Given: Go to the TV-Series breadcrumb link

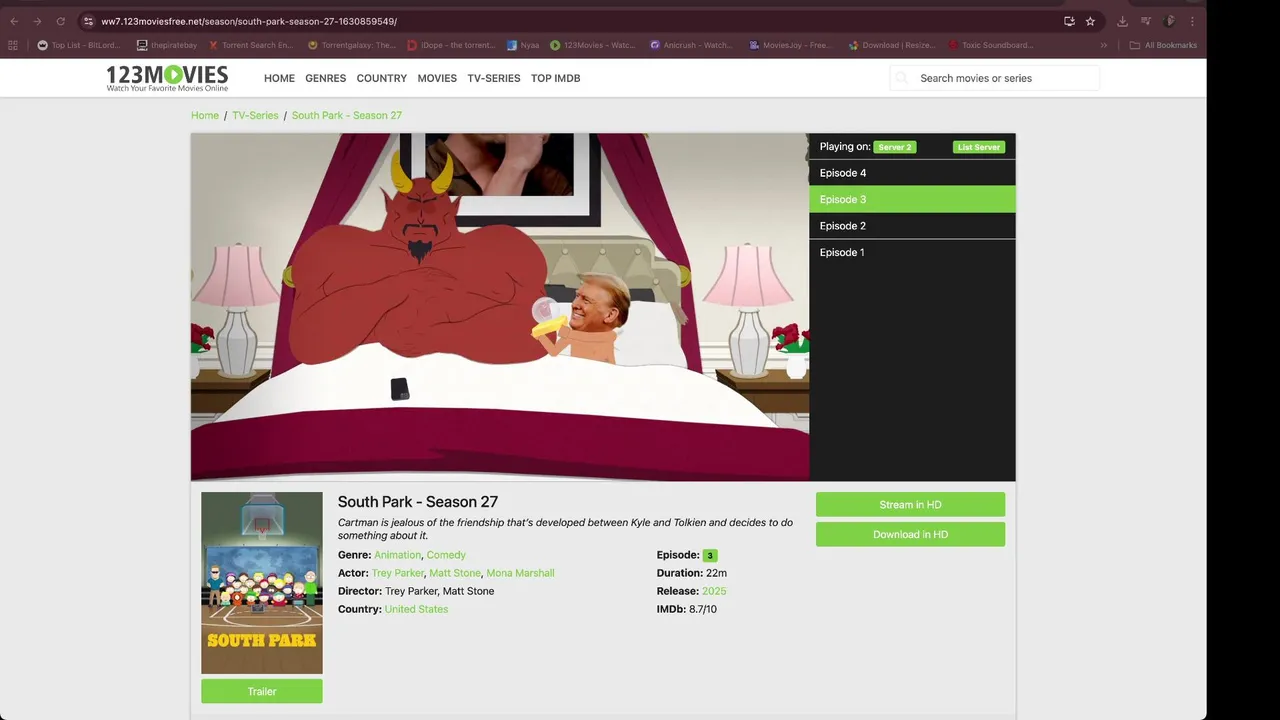Looking at the screenshot, I should pos(255,115).
